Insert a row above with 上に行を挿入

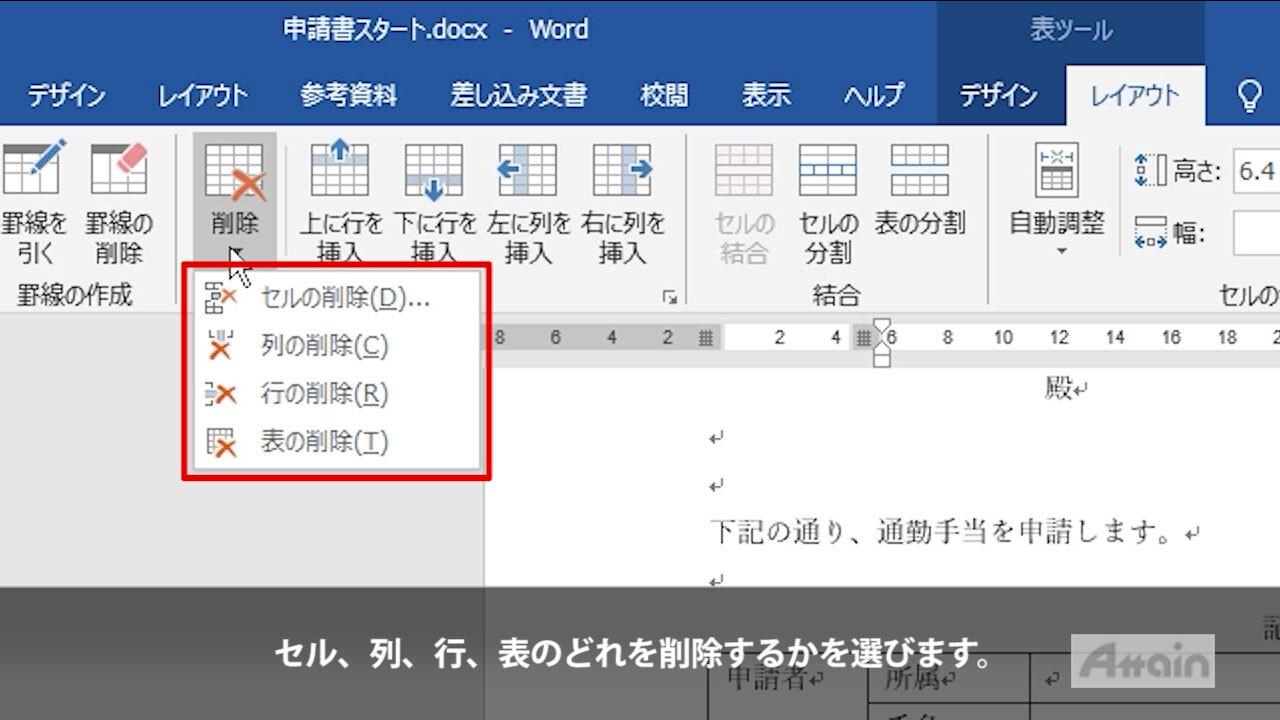click(x=341, y=203)
